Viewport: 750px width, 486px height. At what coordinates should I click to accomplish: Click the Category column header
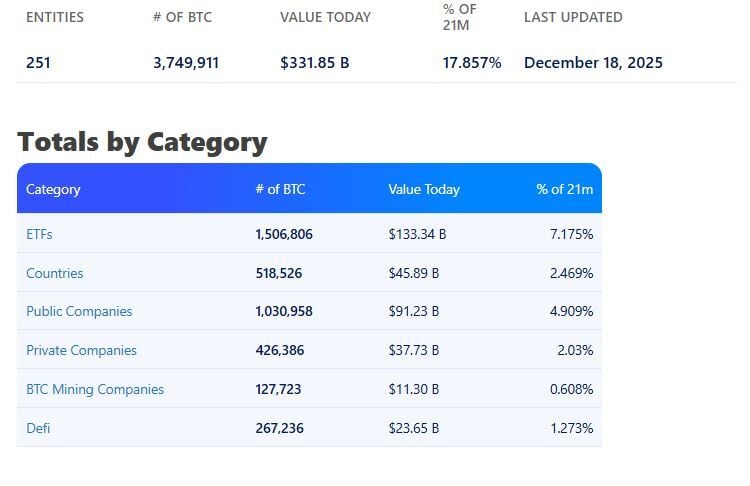(x=53, y=189)
